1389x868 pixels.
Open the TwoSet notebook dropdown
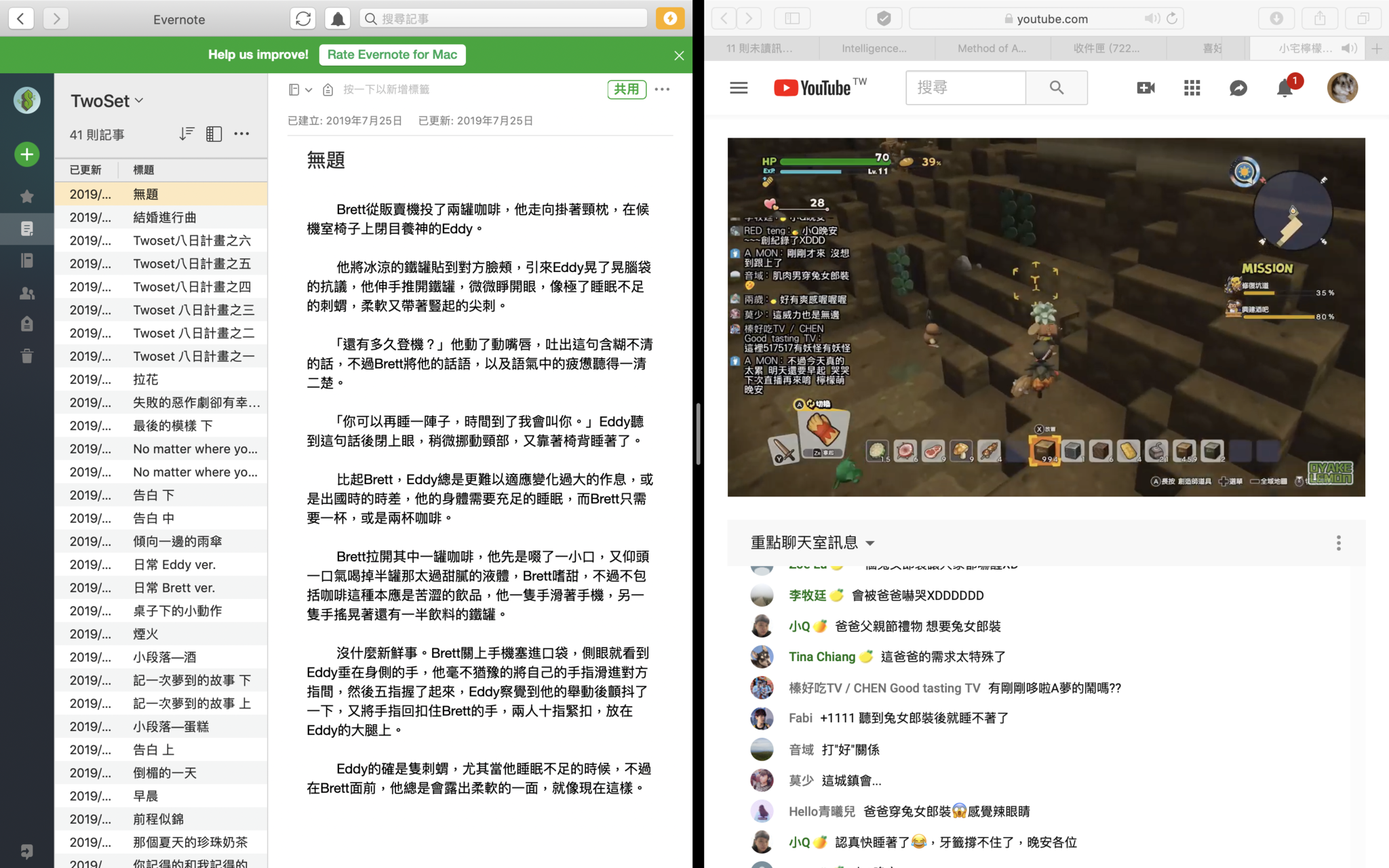107,101
